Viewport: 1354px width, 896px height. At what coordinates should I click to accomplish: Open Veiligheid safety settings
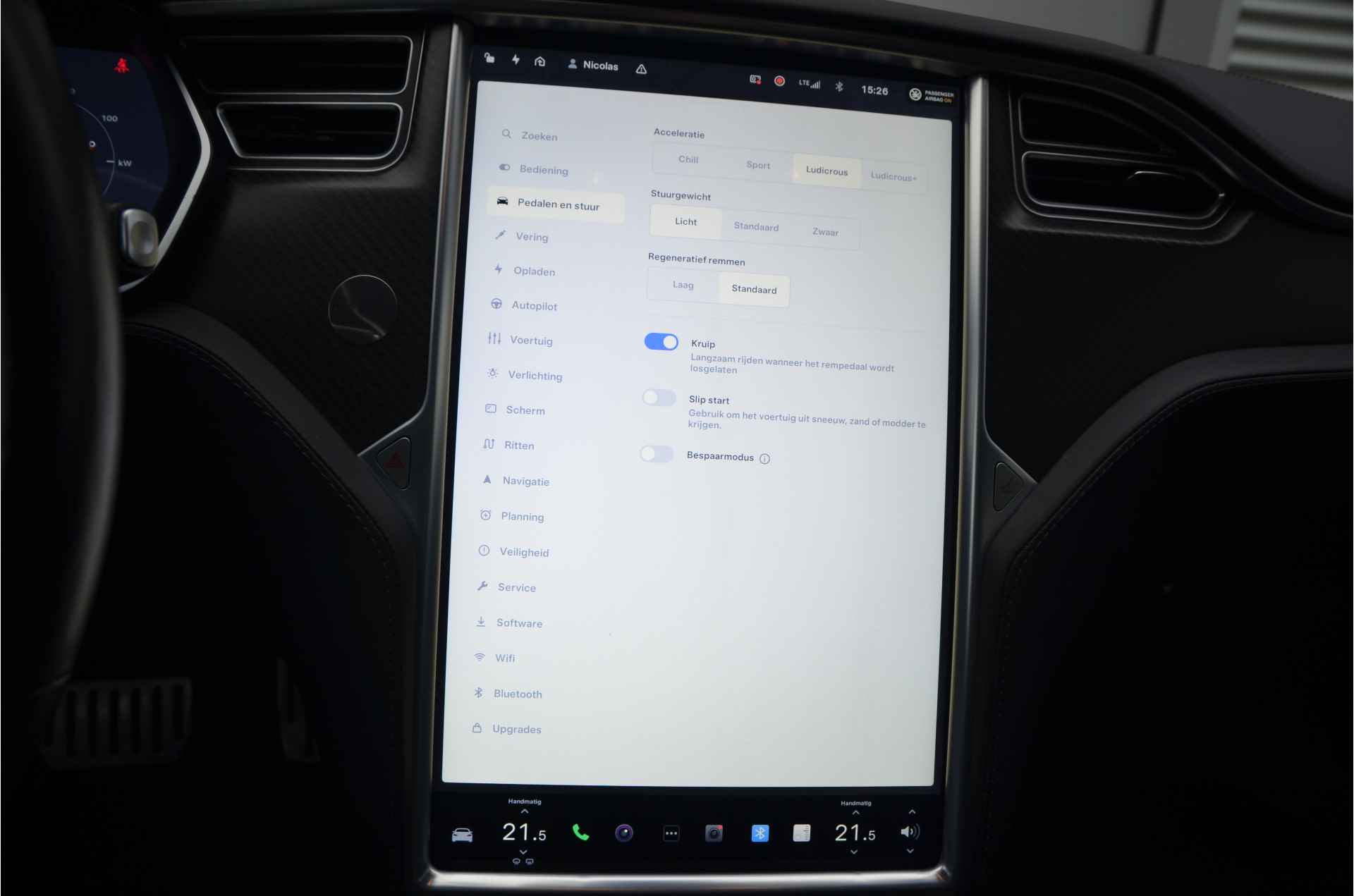point(524,551)
